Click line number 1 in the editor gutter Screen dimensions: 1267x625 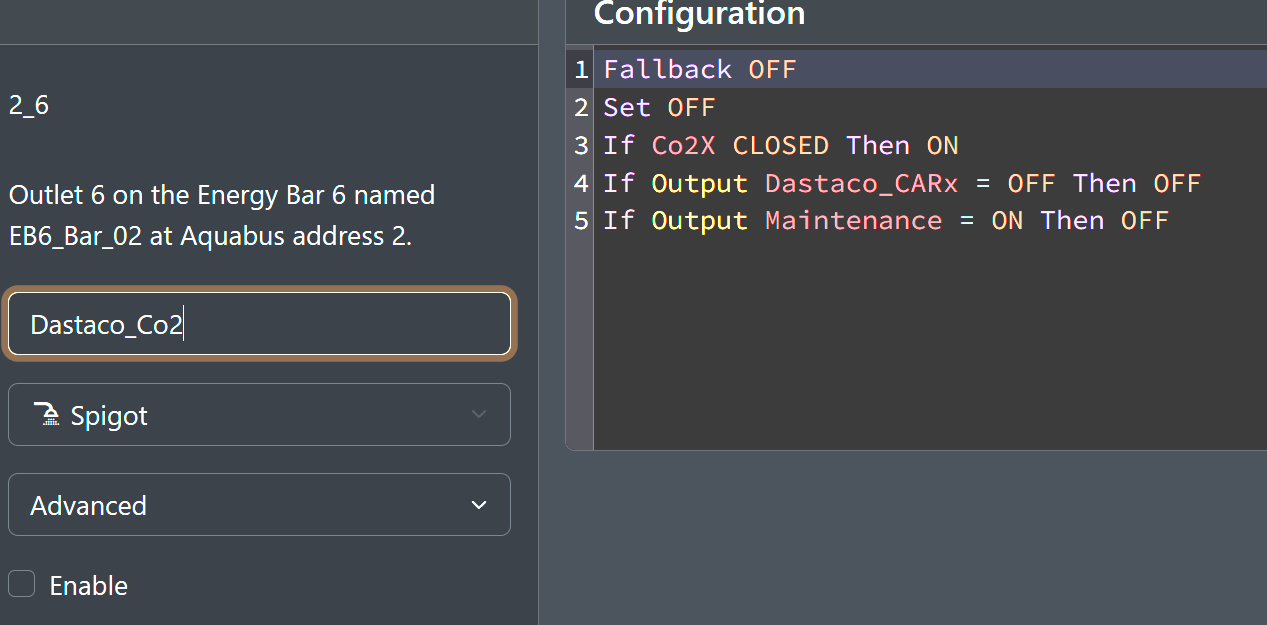coord(581,70)
